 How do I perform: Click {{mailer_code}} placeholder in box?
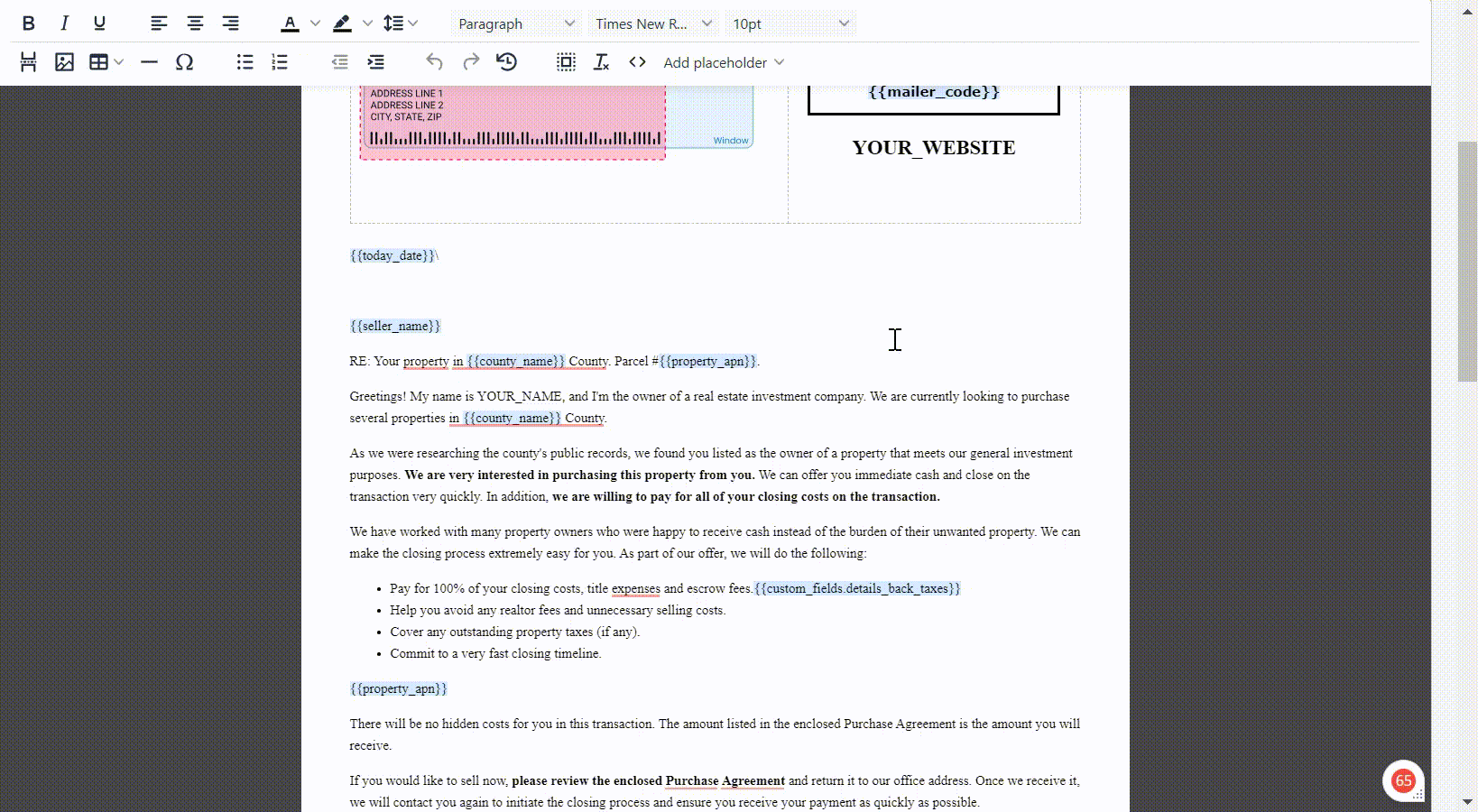click(934, 91)
